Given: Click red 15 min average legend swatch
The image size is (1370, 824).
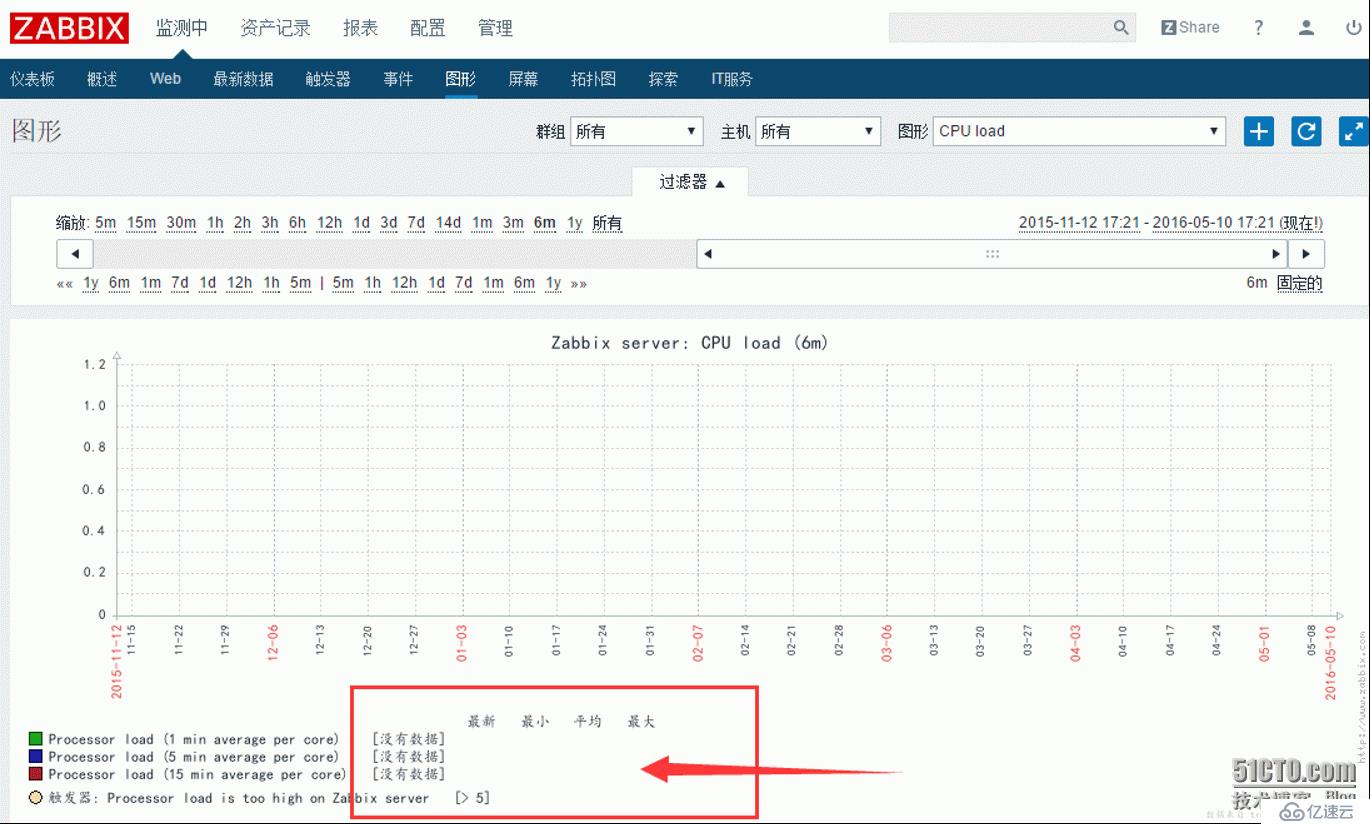Looking at the screenshot, I should point(36,774).
